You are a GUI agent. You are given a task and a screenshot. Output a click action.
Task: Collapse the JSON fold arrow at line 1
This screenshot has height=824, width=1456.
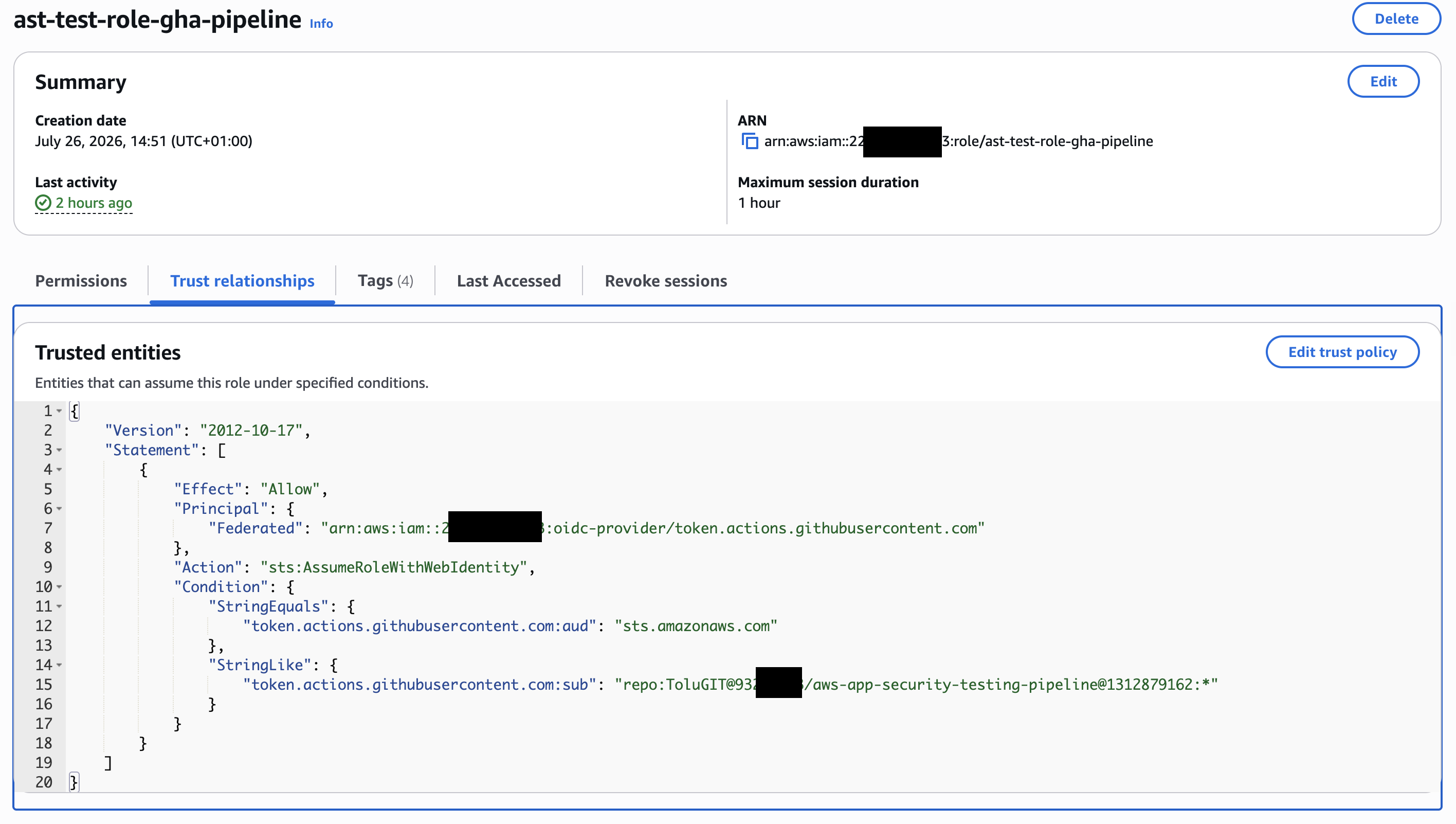(60, 411)
